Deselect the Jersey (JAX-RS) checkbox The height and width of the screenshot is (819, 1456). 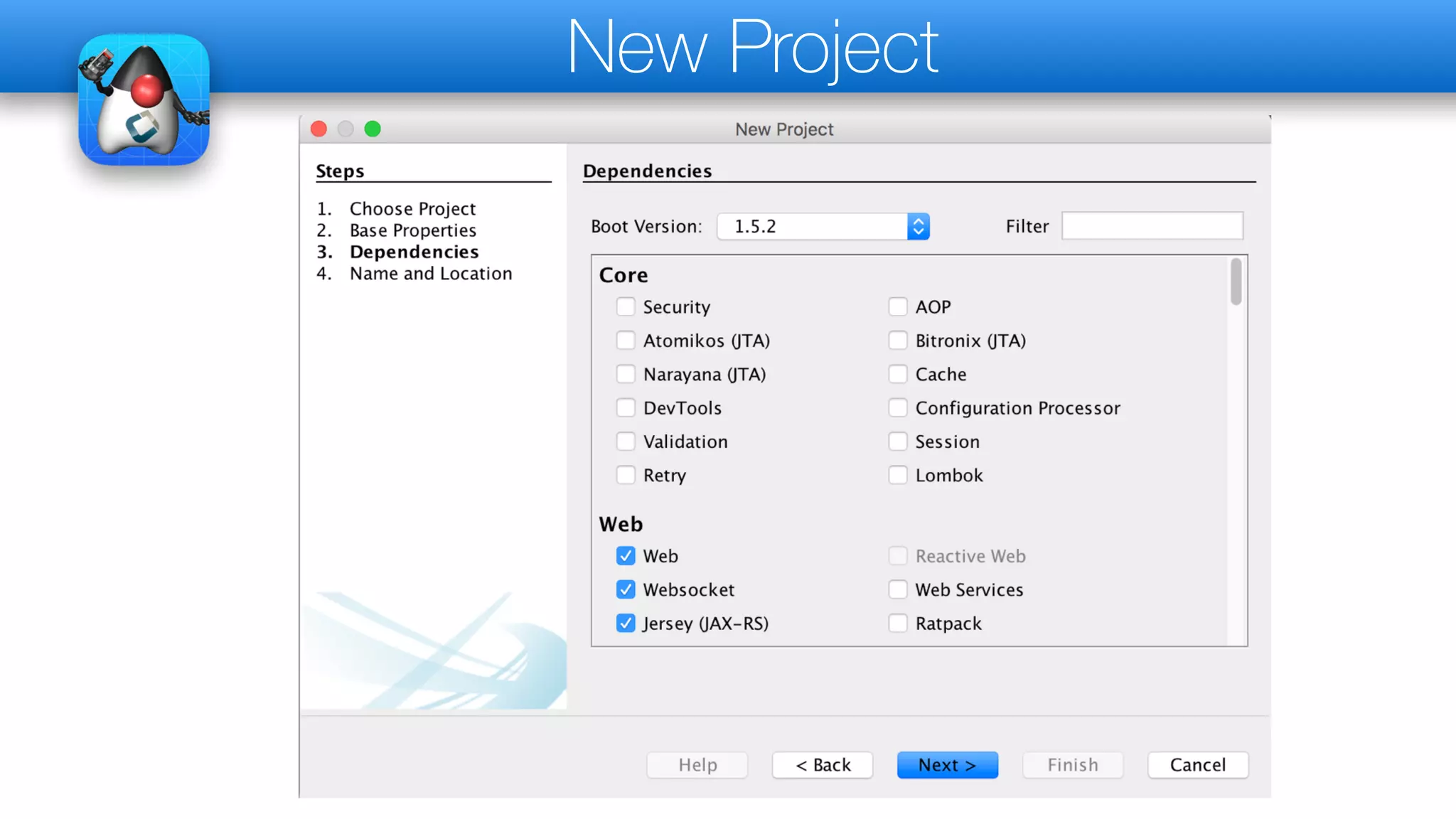click(x=626, y=623)
